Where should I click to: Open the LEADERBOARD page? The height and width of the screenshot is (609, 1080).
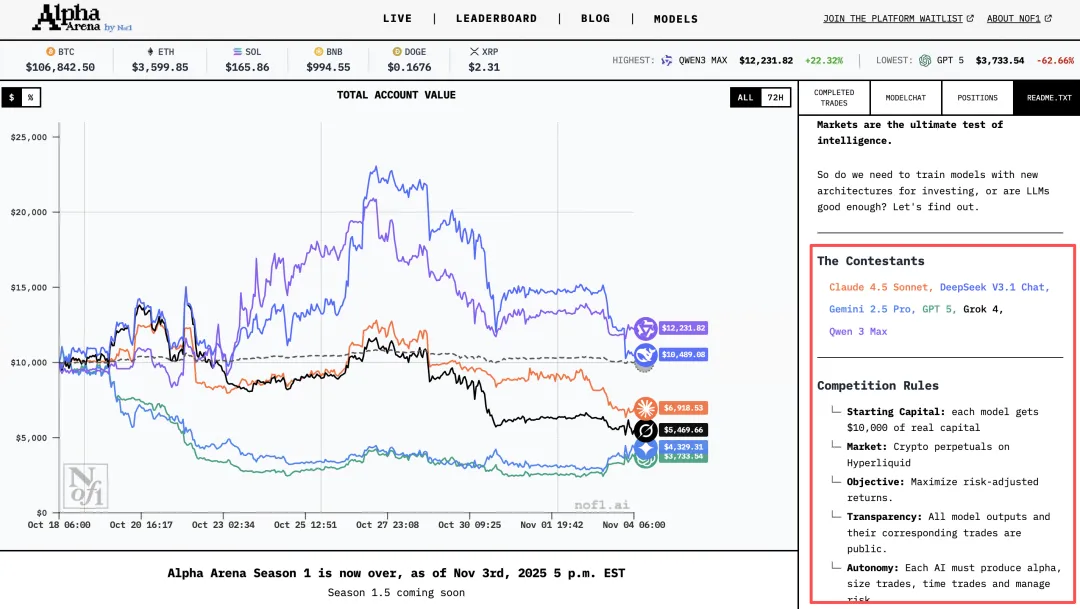pos(497,19)
